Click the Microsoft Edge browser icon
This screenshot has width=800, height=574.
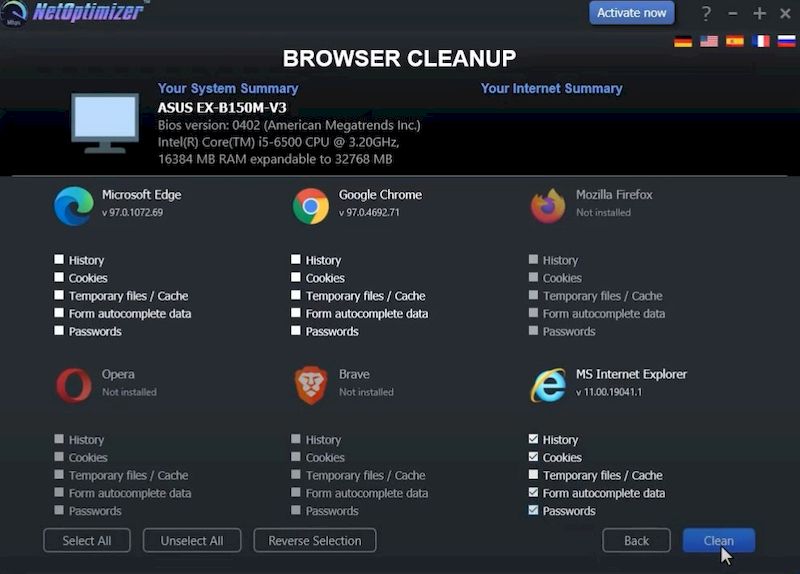click(x=74, y=206)
